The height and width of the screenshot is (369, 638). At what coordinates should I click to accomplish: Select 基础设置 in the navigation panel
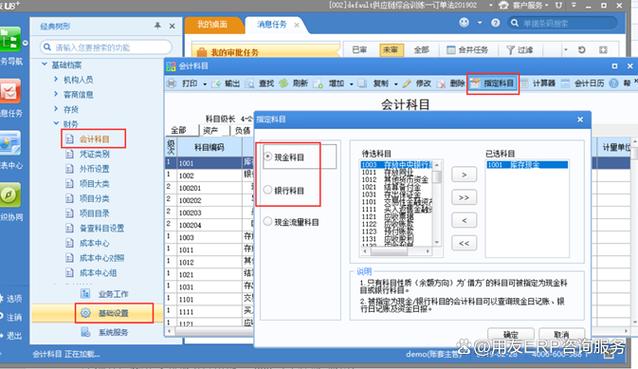tap(114, 313)
